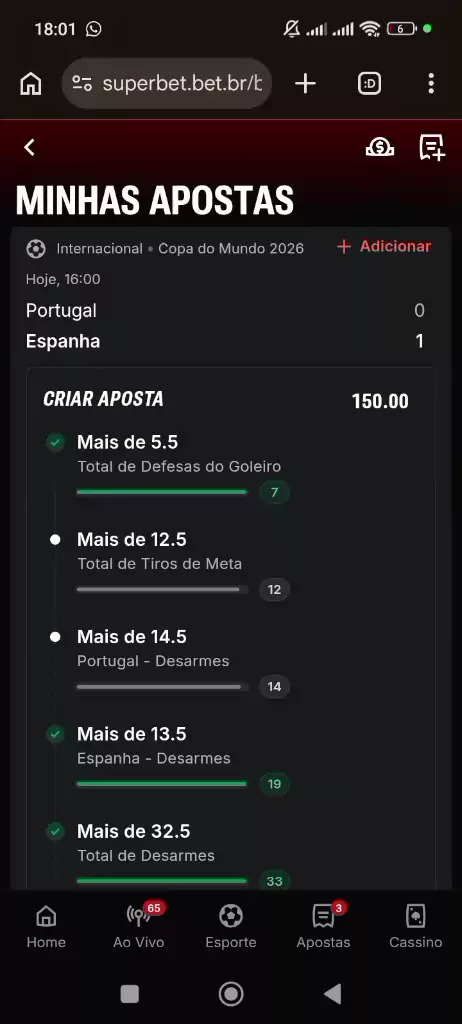462x1024 pixels.
Task: Go to the Cassino tab
Action: click(416, 925)
